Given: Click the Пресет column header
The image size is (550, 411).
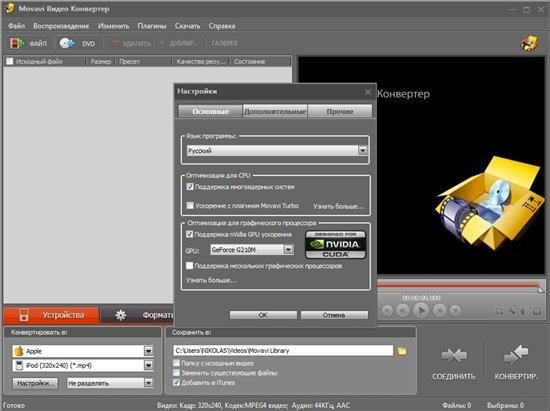Looking at the screenshot, I should (x=143, y=62).
